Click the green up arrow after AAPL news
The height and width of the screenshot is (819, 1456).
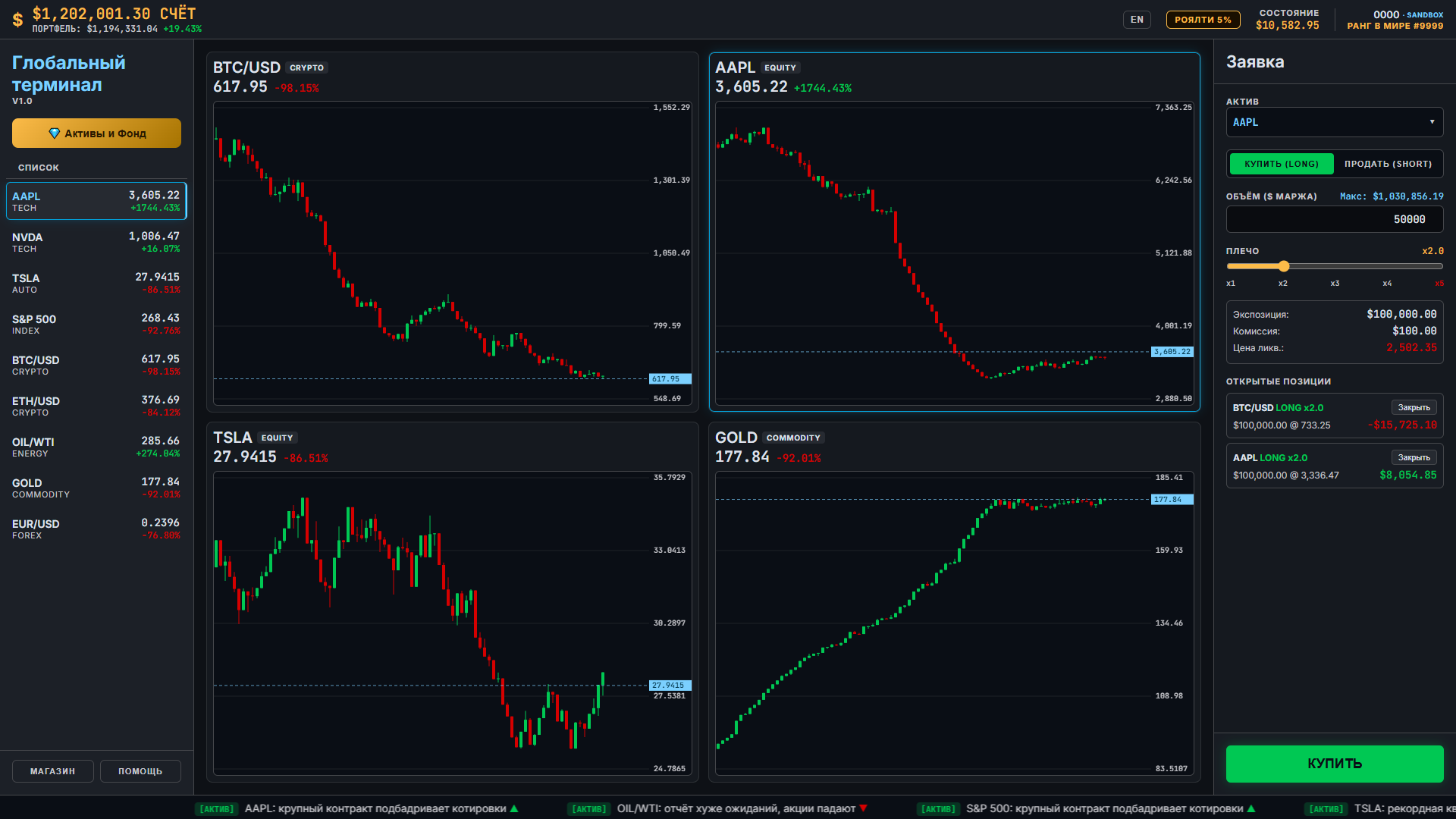[514, 808]
